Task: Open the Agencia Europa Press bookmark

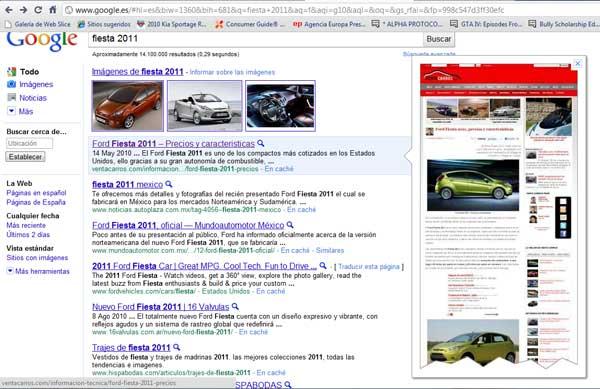Action: click(329, 24)
